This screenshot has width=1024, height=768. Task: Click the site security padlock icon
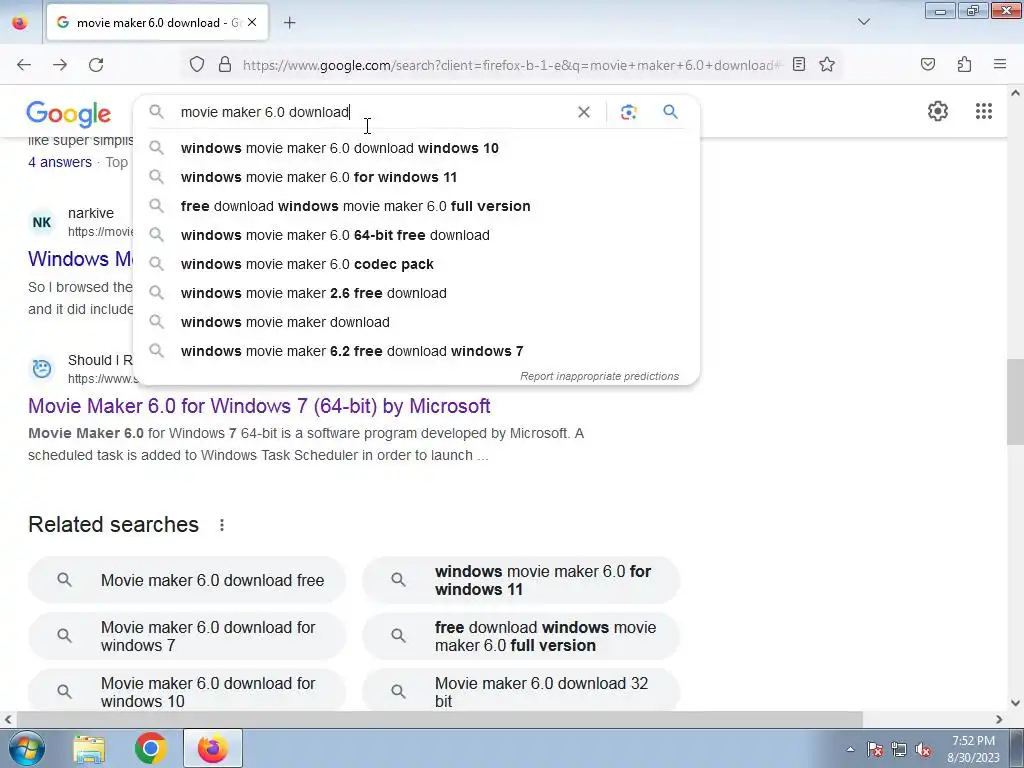pos(225,64)
